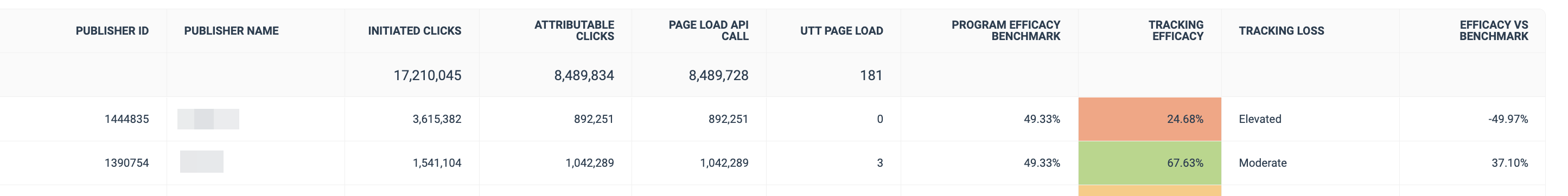Sort by Page Load API Call header

(709, 30)
